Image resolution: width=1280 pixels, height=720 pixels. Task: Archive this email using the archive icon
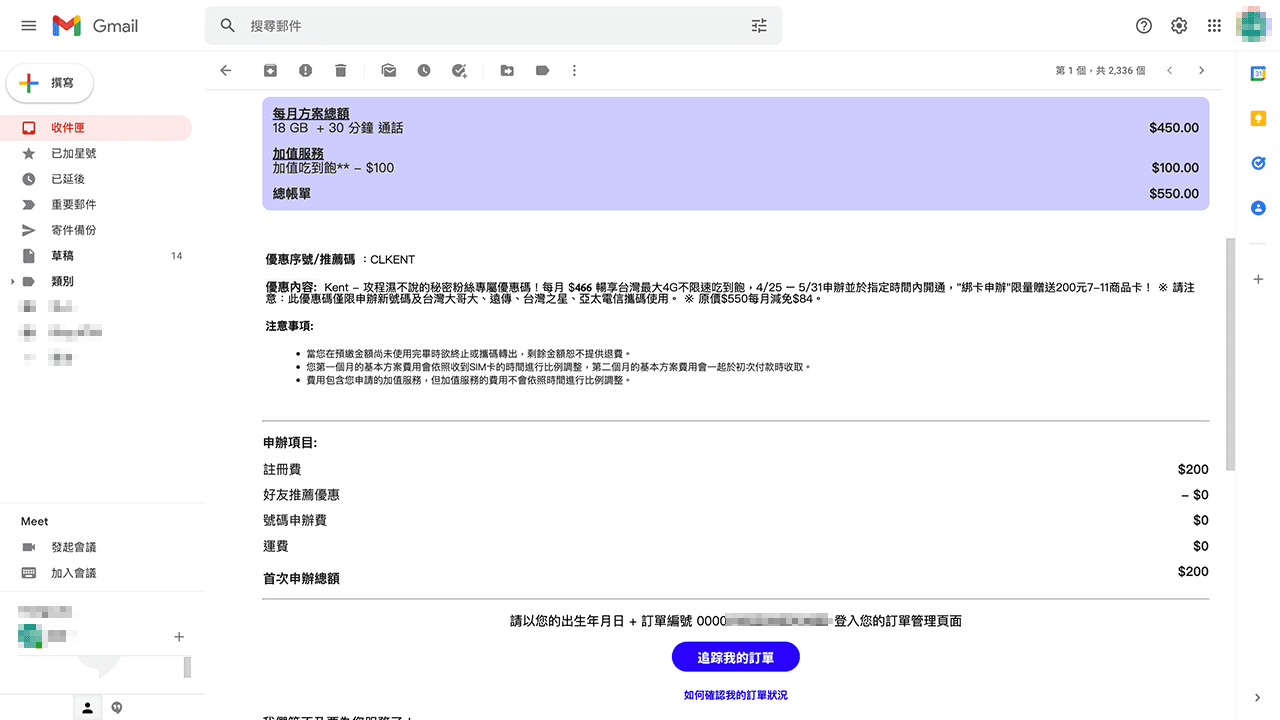pos(270,70)
